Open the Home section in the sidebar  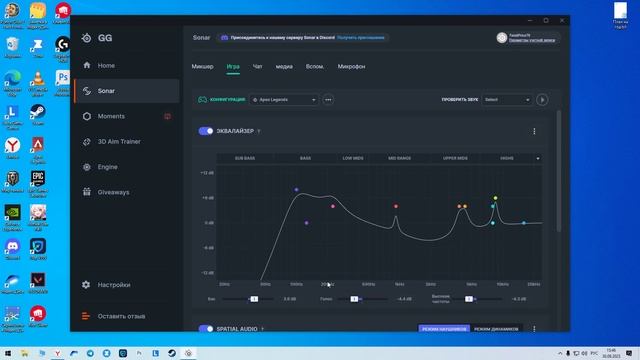point(127,65)
